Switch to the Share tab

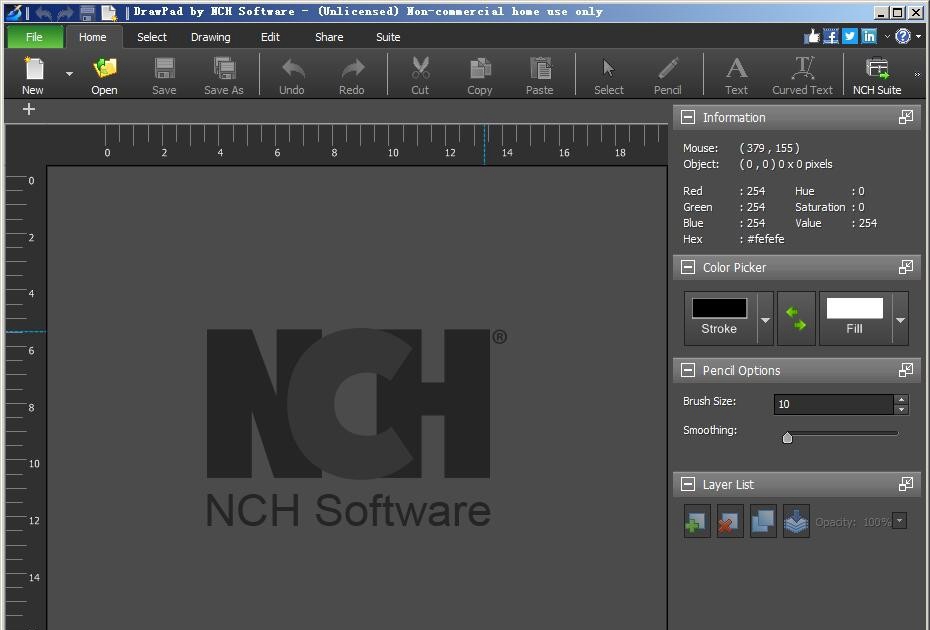(329, 37)
